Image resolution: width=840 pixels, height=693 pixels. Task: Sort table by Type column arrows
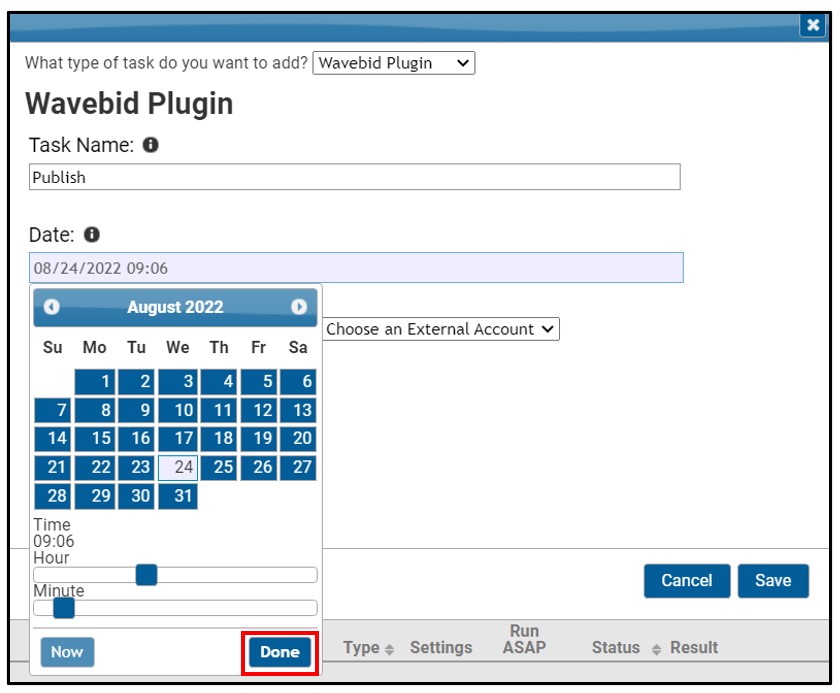[x=389, y=649]
